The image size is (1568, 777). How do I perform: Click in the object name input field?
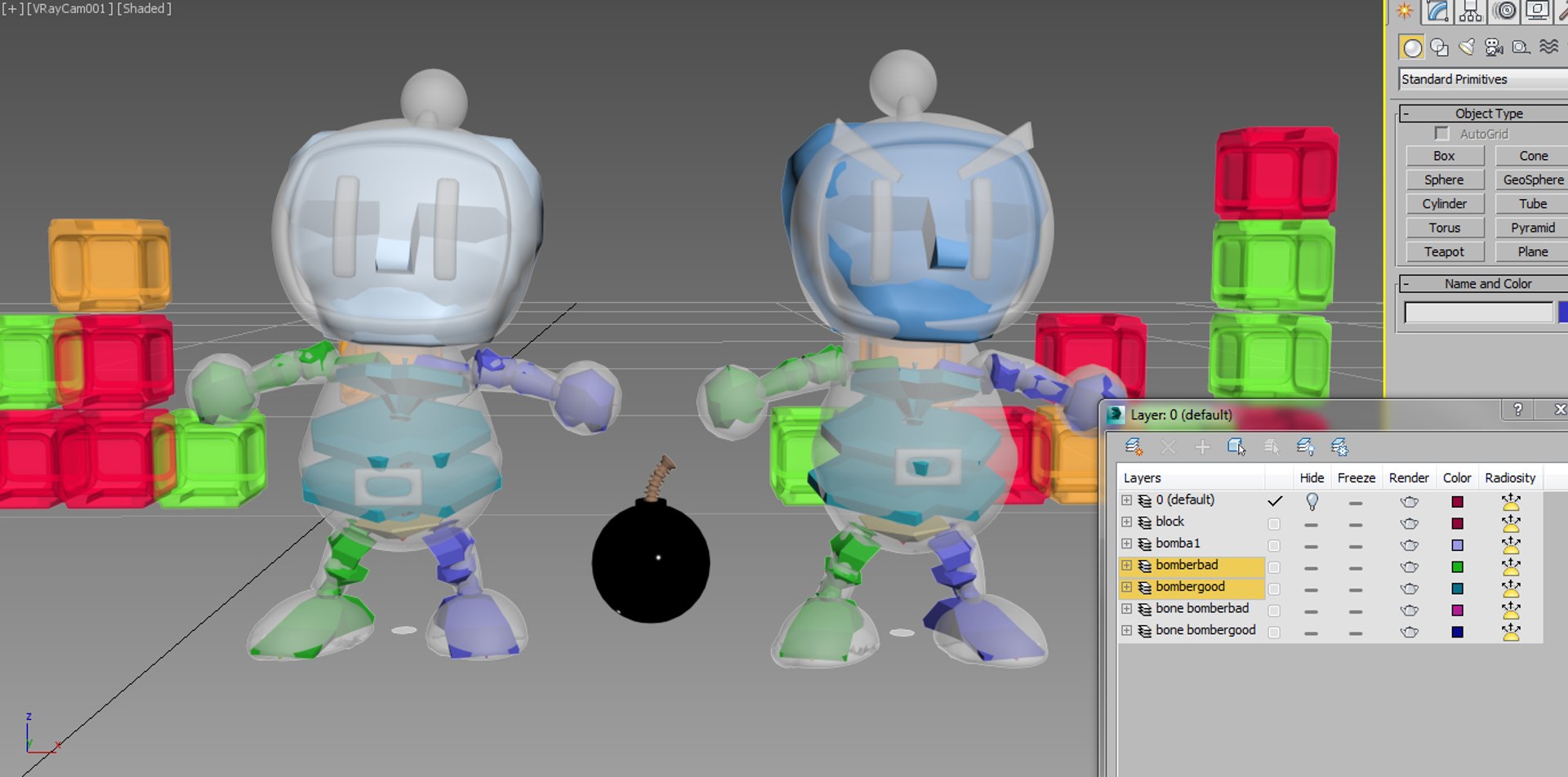(x=1478, y=313)
